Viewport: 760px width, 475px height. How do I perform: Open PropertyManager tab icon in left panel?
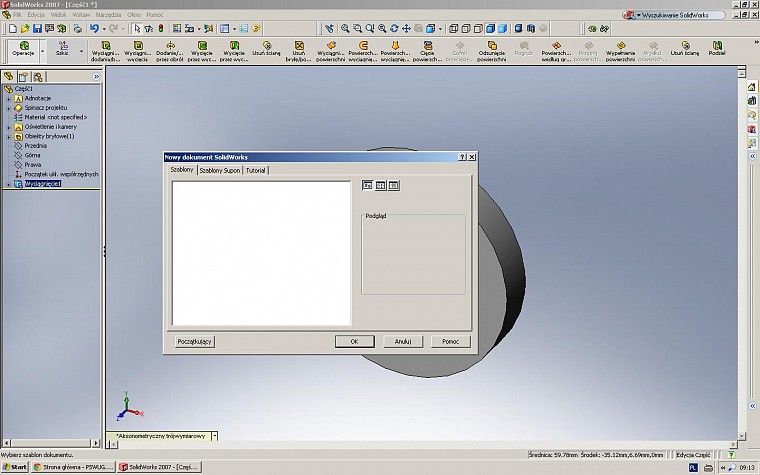coord(23,77)
